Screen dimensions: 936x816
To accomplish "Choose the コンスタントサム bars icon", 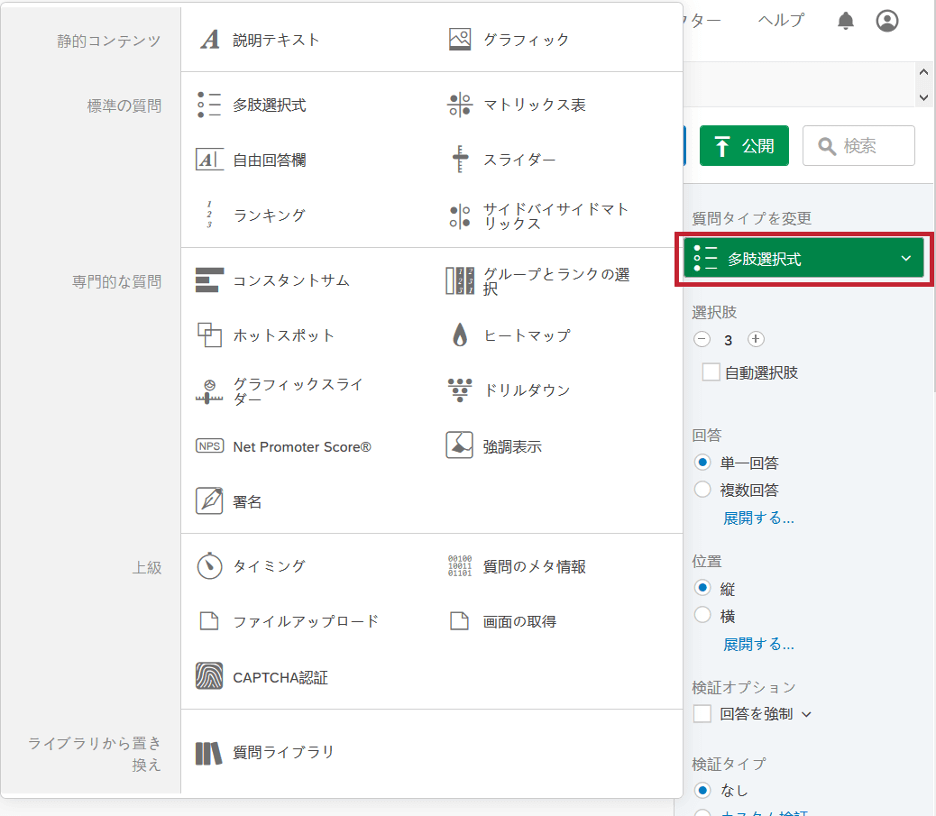I will pos(210,281).
